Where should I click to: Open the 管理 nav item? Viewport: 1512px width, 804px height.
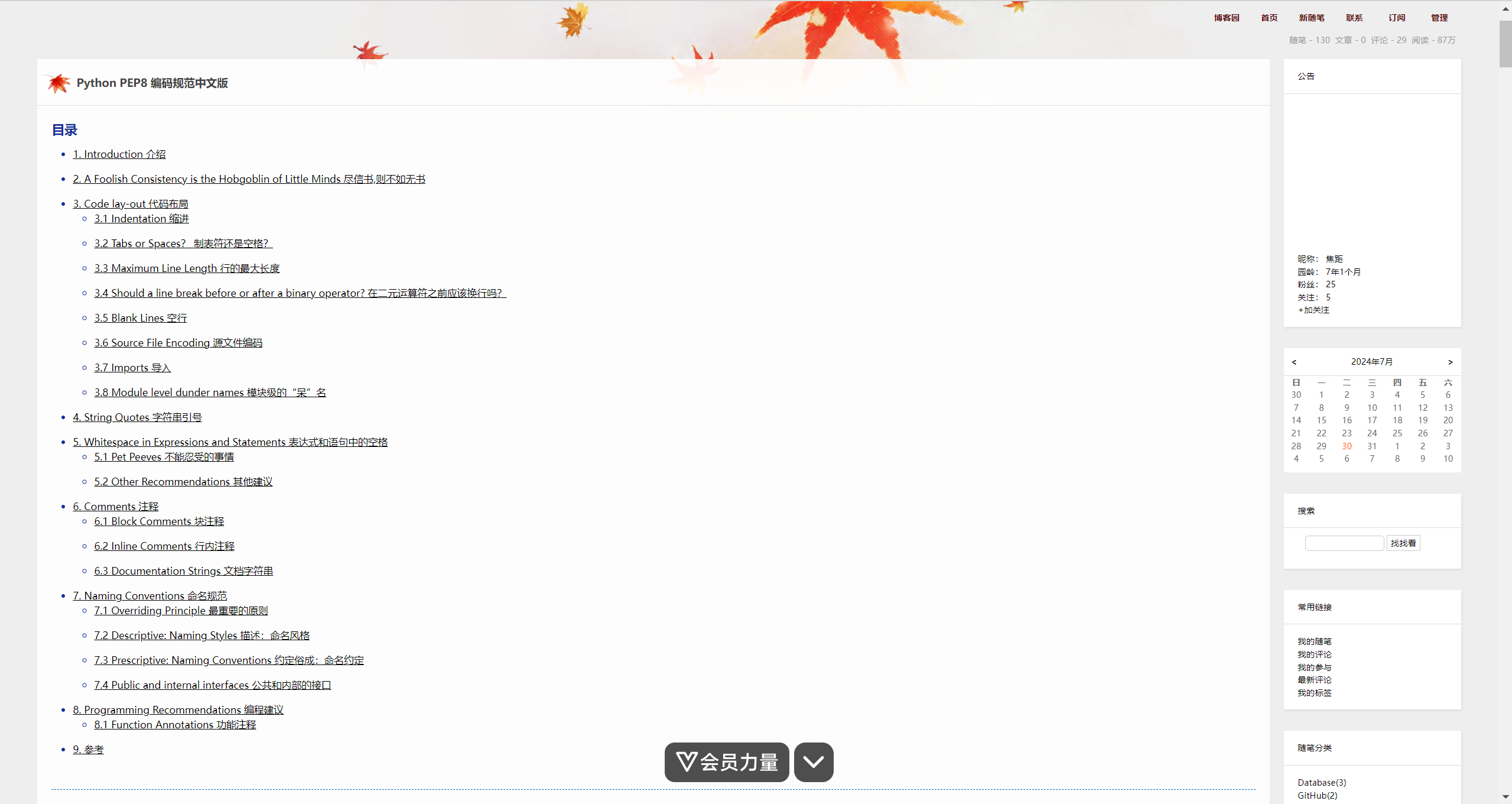pyautogui.click(x=1439, y=18)
